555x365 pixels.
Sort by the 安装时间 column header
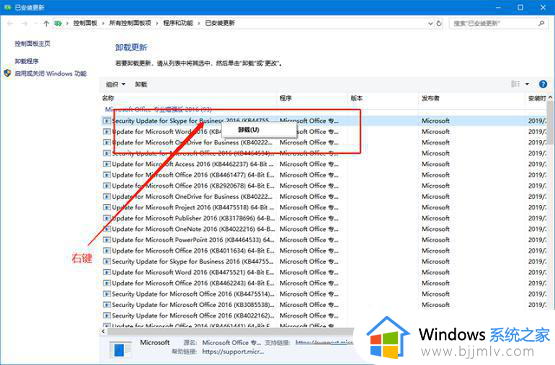click(x=537, y=98)
